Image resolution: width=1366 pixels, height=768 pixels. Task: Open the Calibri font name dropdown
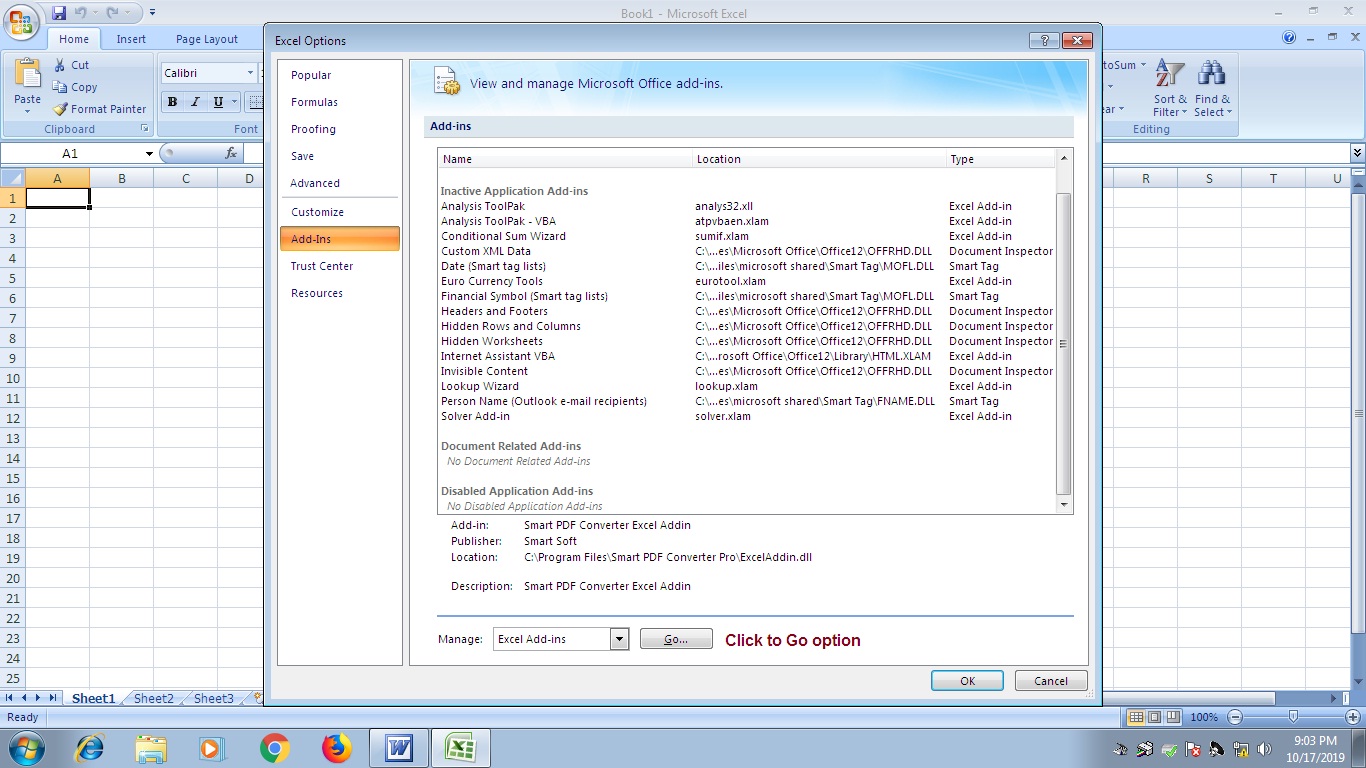click(250, 73)
